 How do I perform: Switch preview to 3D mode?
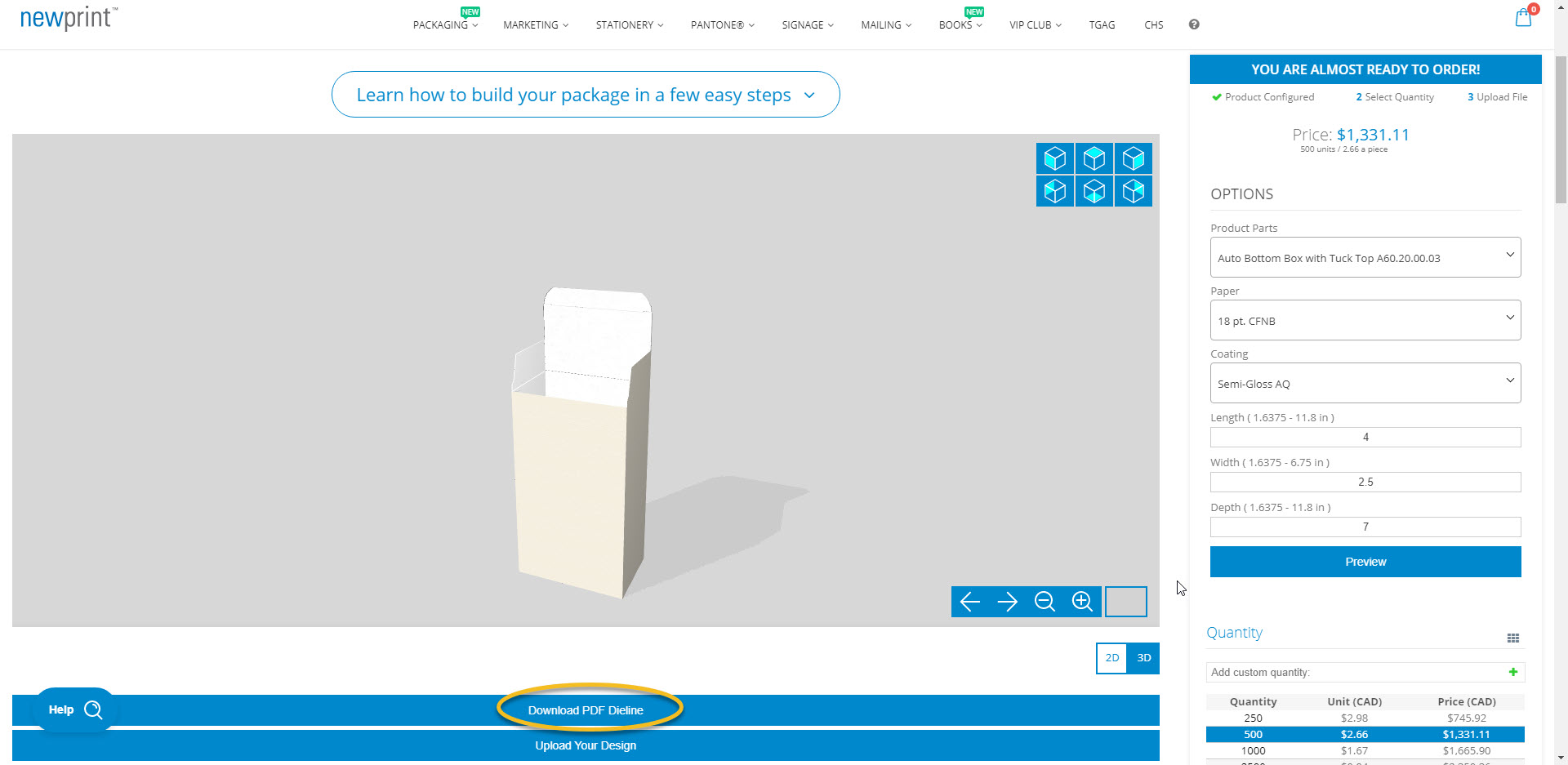point(1143,658)
